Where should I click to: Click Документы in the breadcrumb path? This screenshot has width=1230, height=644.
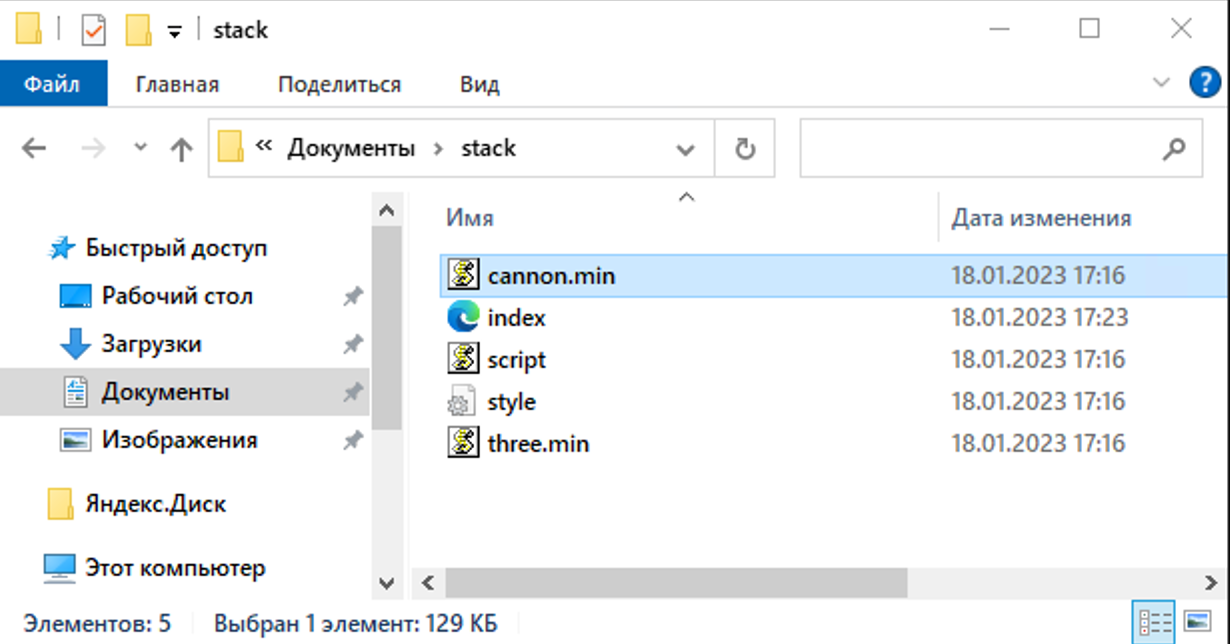[x=350, y=147]
